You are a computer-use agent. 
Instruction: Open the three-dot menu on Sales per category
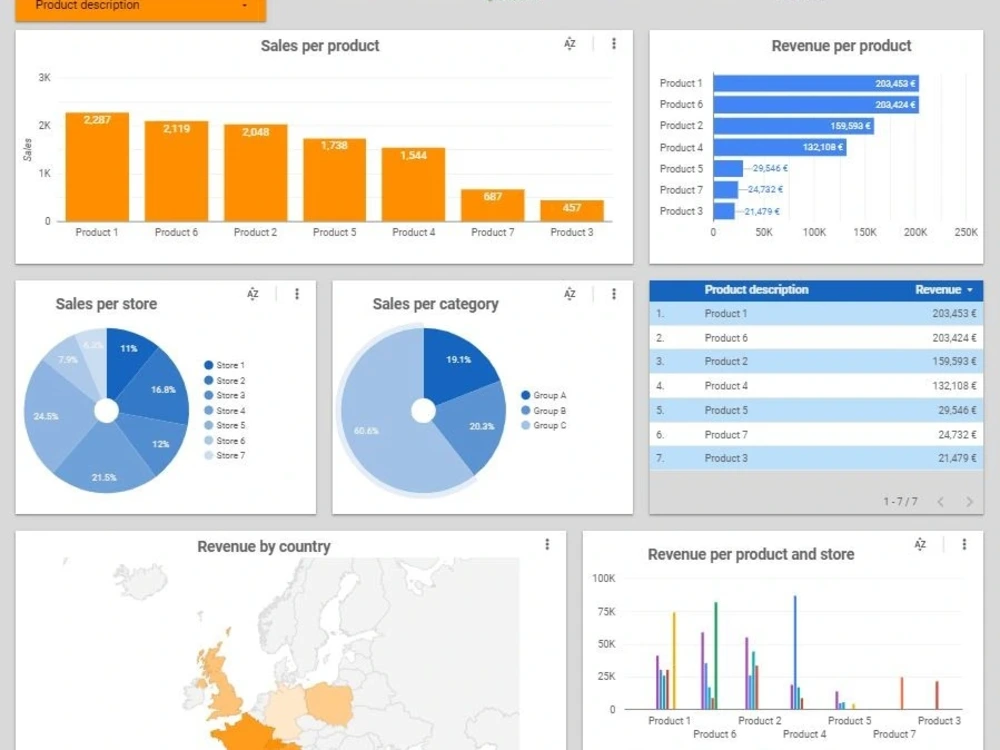[613, 294]
